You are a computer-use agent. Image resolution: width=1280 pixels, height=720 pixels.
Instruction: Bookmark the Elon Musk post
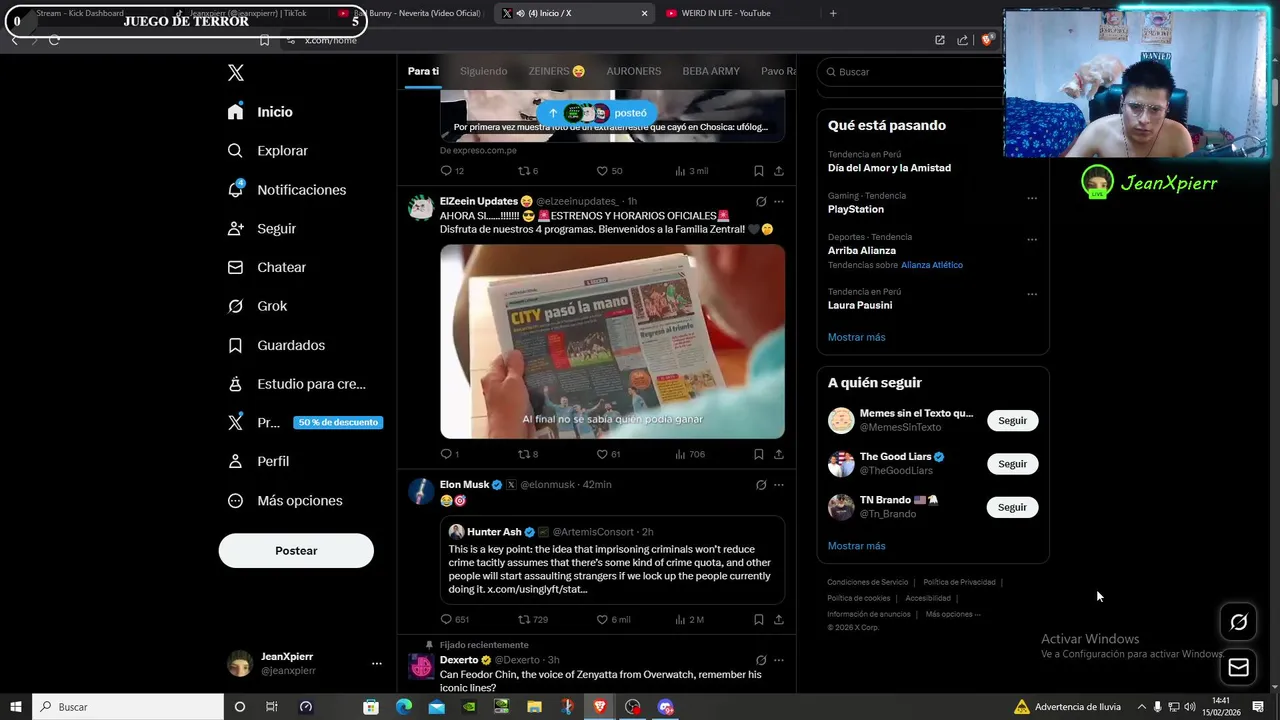tap(758, 619)
